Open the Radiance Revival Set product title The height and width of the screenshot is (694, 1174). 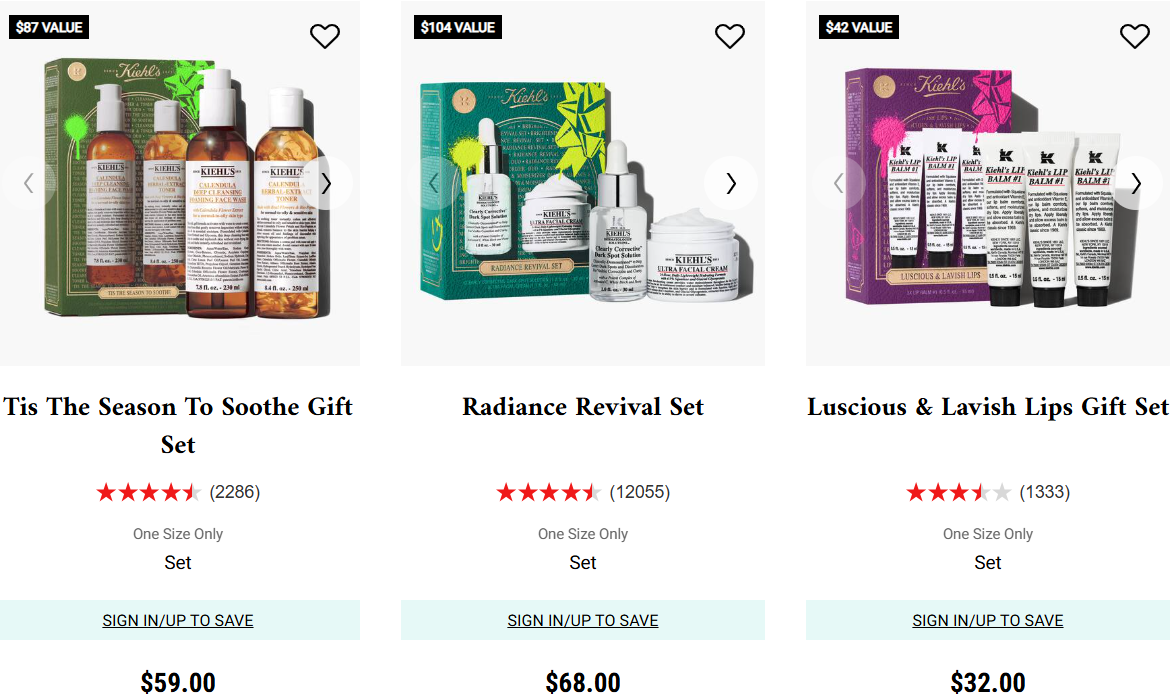point(583,407)
